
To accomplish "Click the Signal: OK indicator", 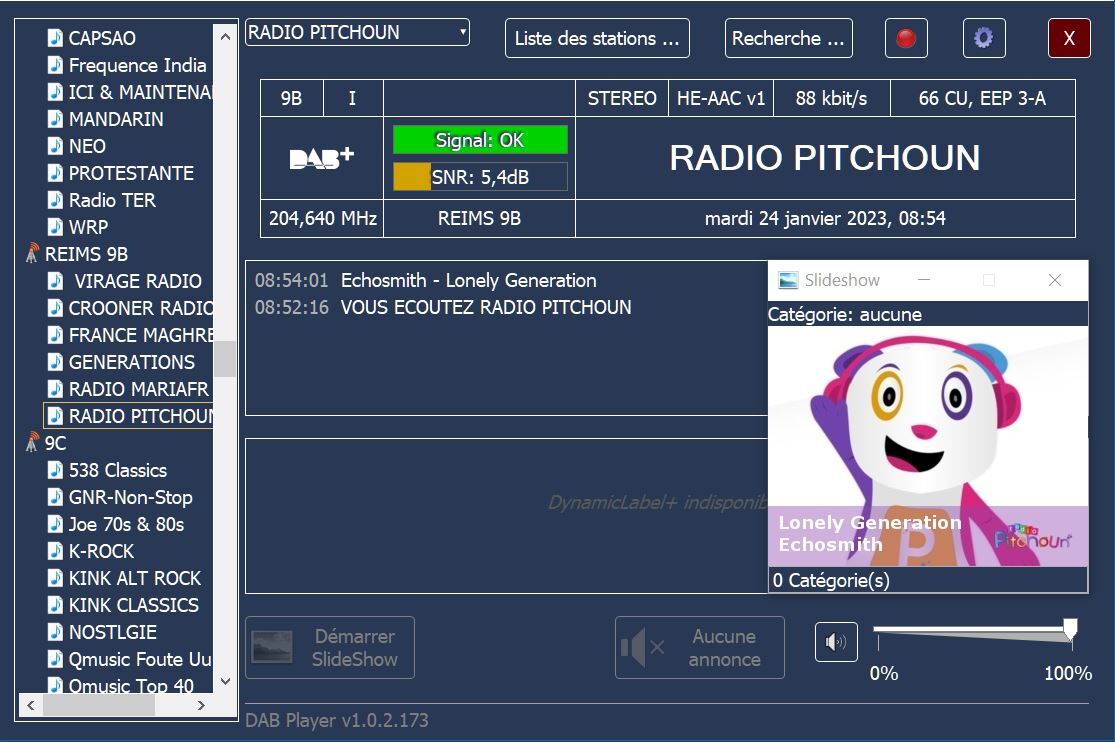I will 480,140.
